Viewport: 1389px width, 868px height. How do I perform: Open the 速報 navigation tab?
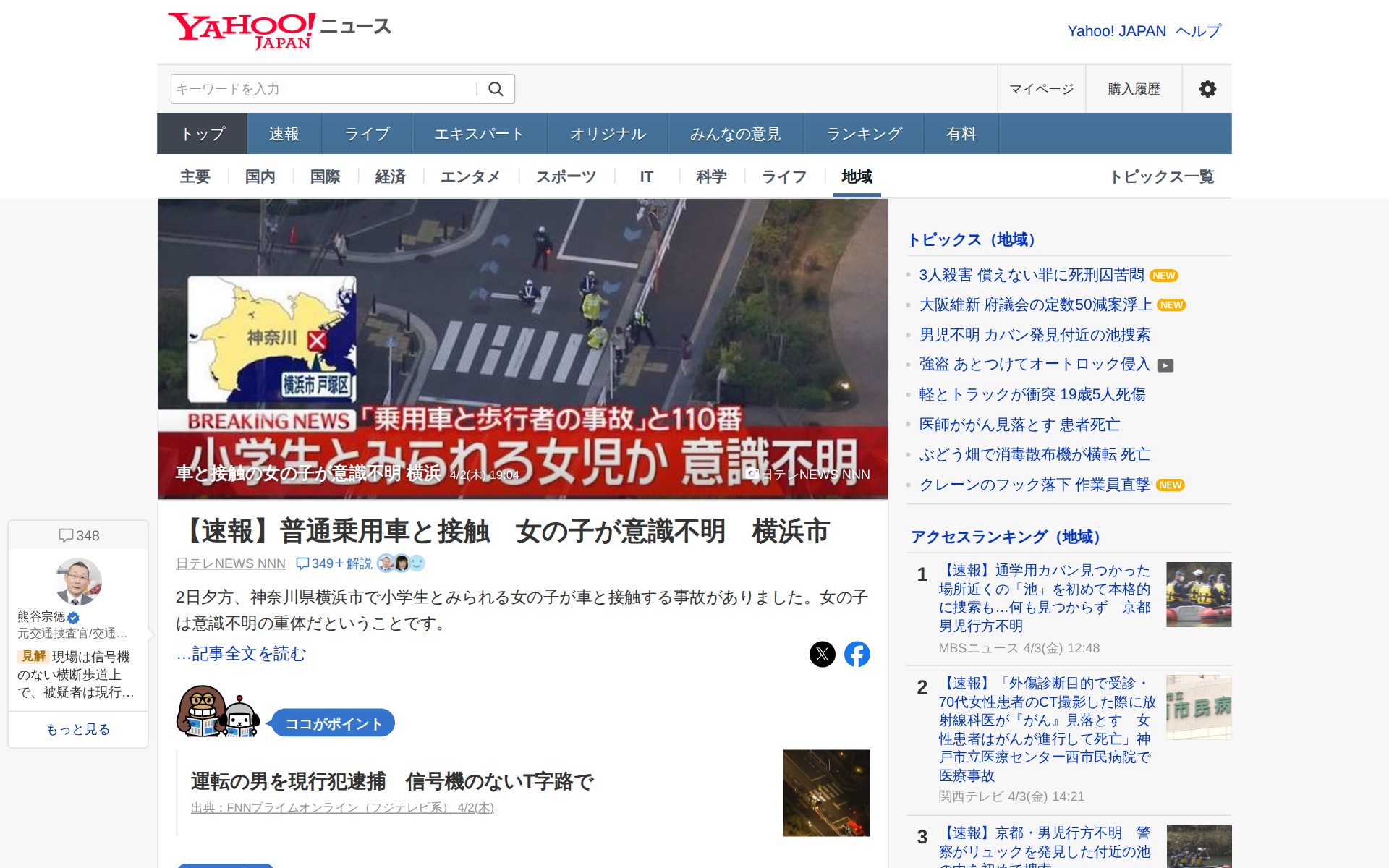point(284,134)
